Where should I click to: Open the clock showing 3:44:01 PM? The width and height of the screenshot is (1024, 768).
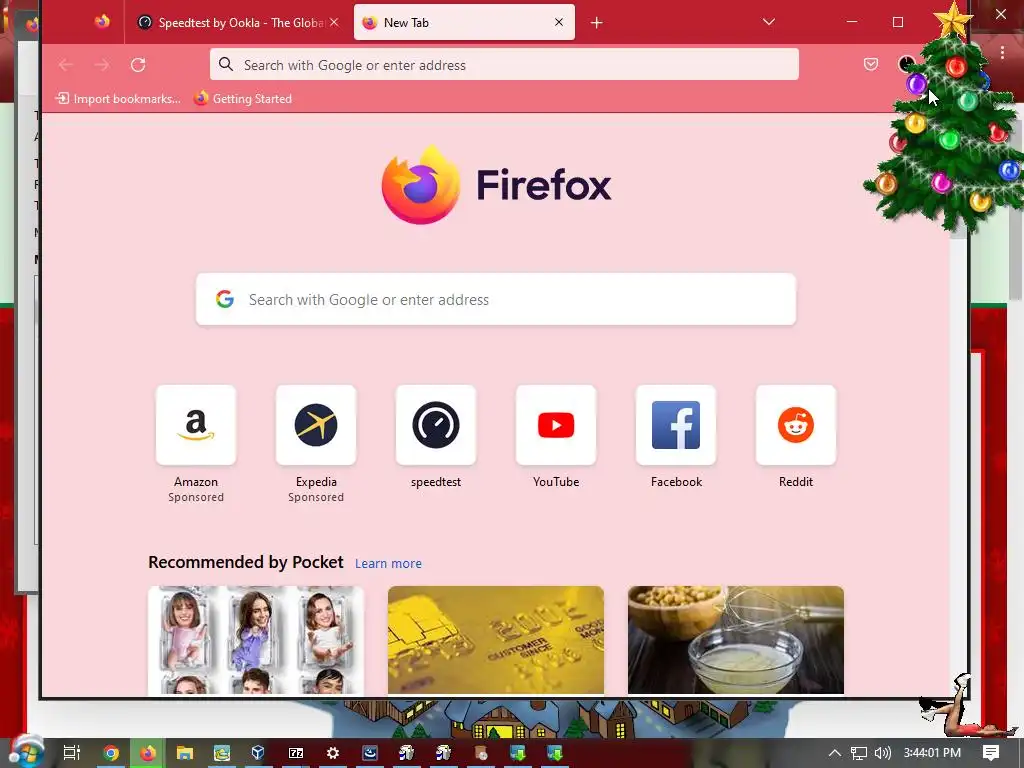932,753
